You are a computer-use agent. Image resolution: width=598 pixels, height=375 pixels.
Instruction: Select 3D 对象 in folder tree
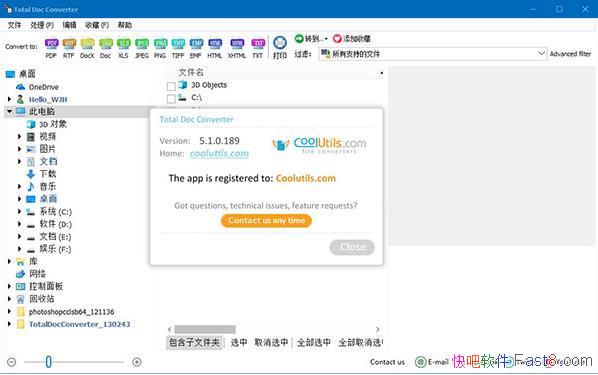point(53,124)
